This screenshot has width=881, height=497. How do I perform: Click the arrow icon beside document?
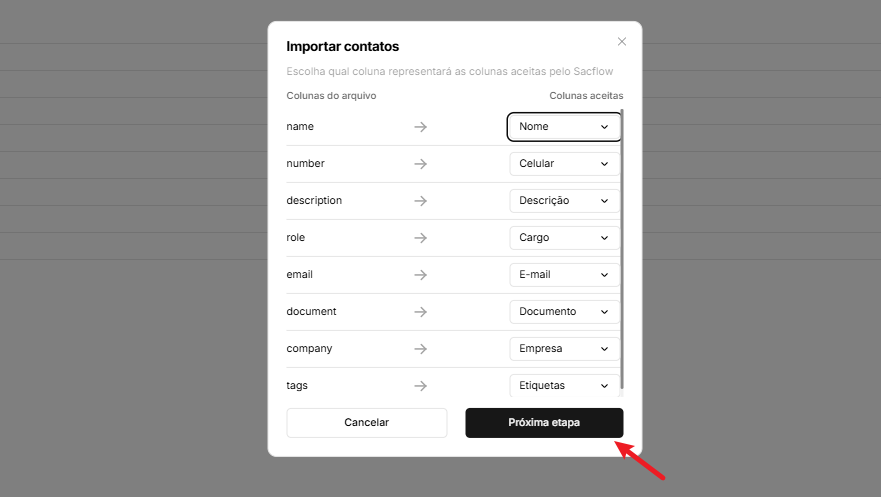click(x=421, y=311)
